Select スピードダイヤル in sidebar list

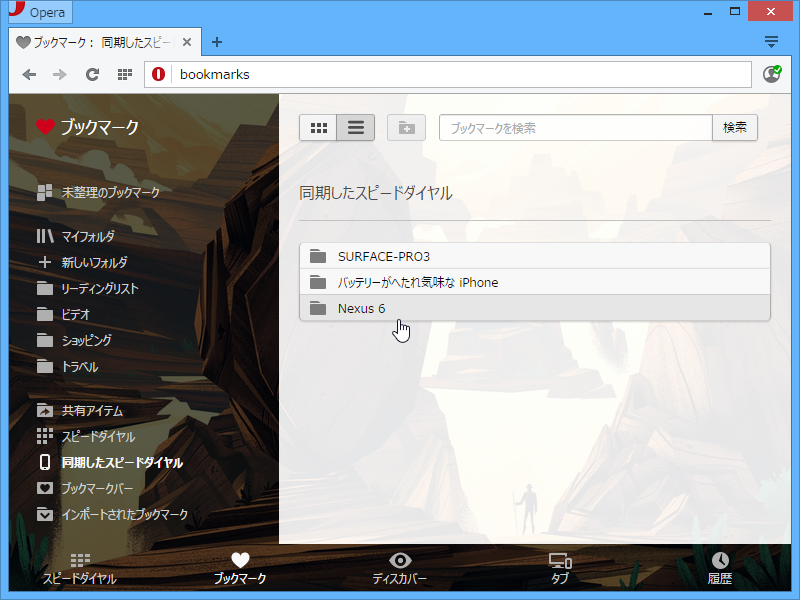coord(86,436)
